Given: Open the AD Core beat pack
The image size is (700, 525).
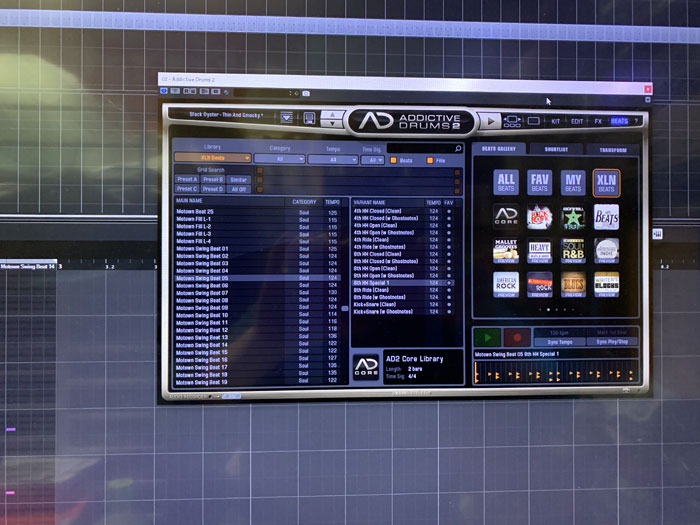Looking at the screenshot, I should pos(506,217).
